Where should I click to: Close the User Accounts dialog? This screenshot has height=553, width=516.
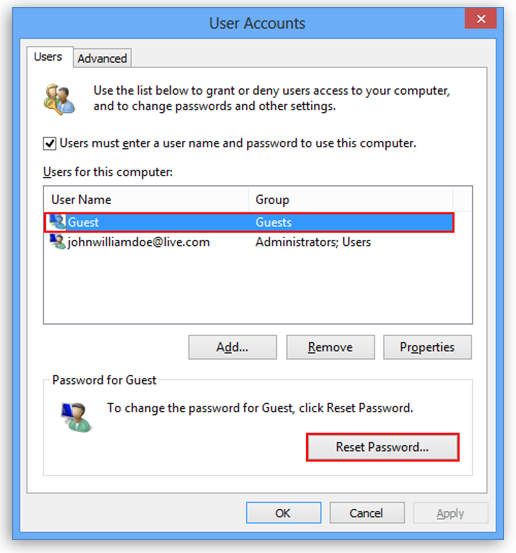[x=481, y=18]
